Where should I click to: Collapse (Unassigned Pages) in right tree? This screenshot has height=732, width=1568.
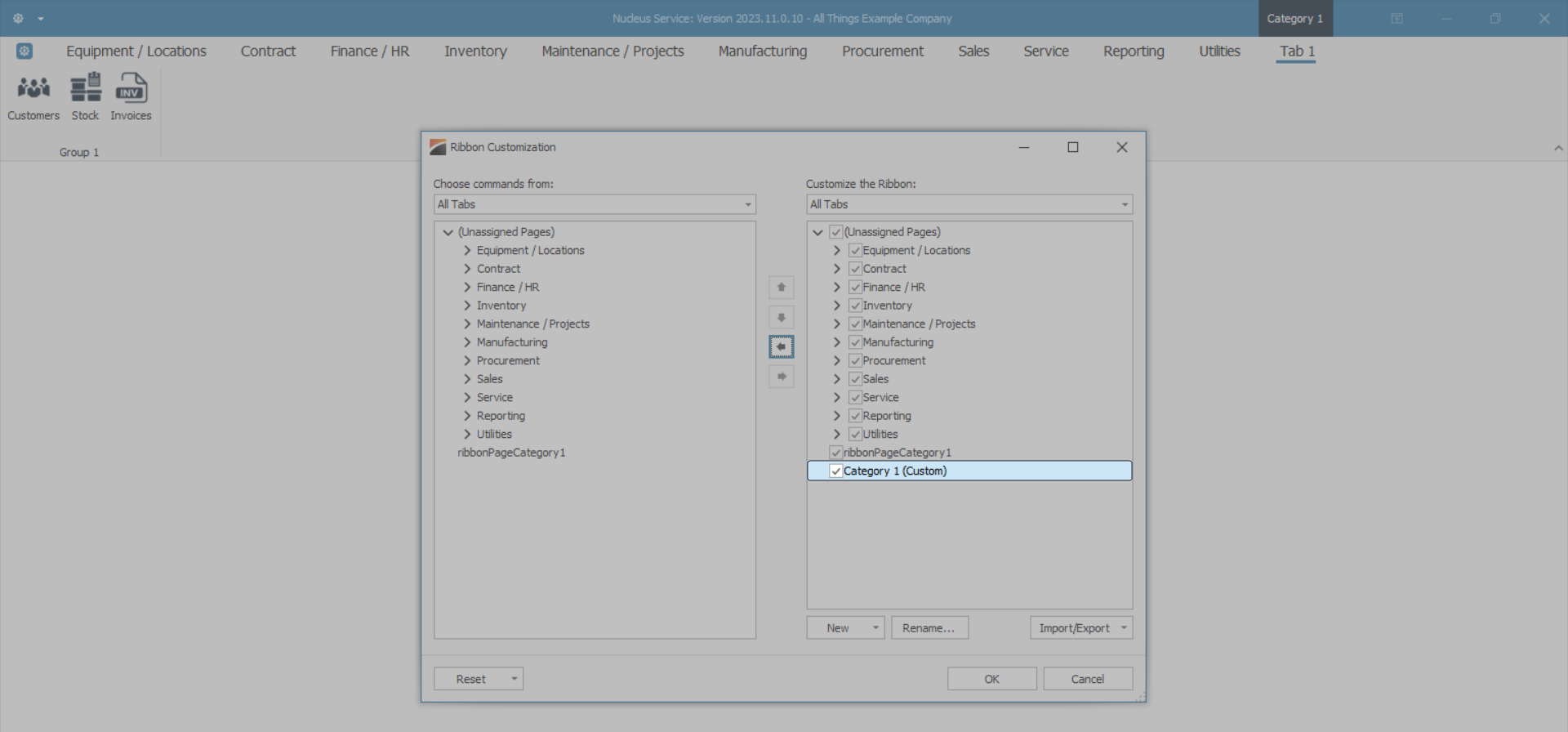817,232
